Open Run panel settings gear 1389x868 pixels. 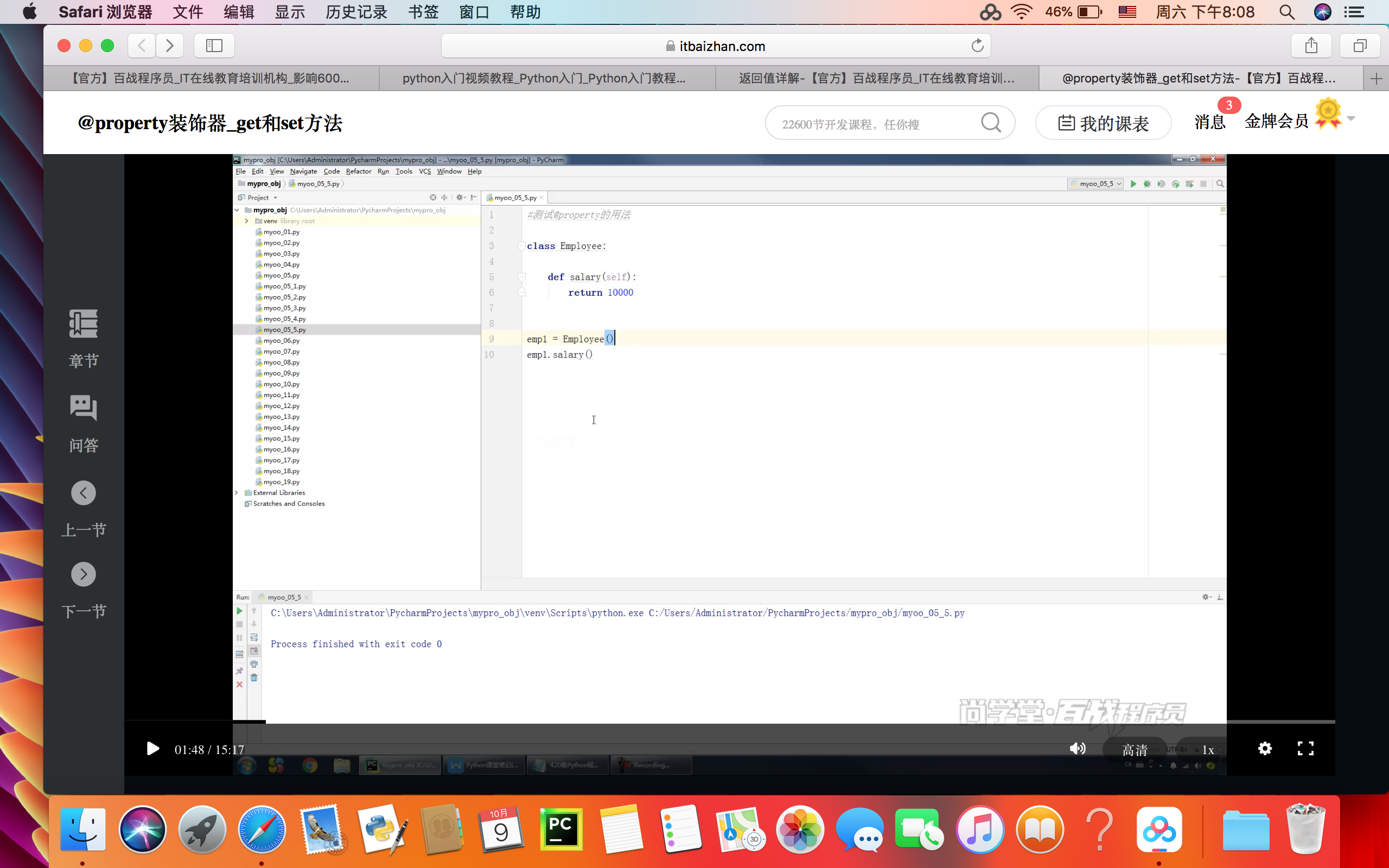click(1206, 597)
